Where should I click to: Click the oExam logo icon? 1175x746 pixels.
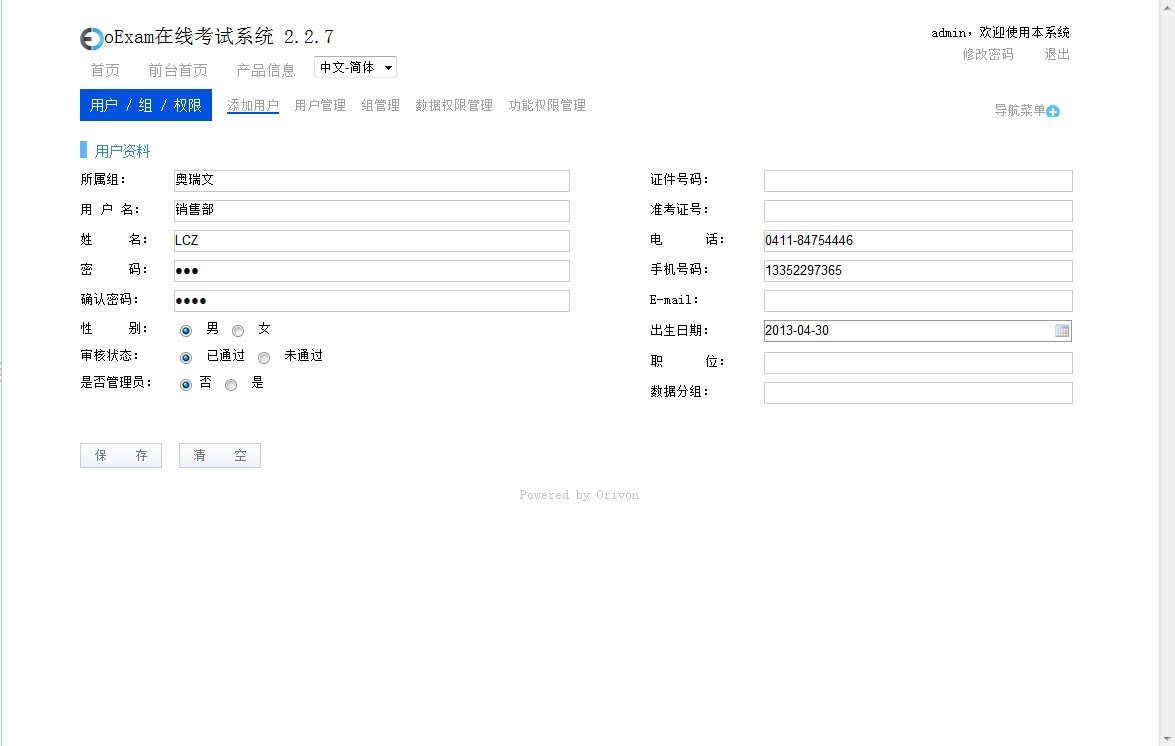click(x=91, y=39)
